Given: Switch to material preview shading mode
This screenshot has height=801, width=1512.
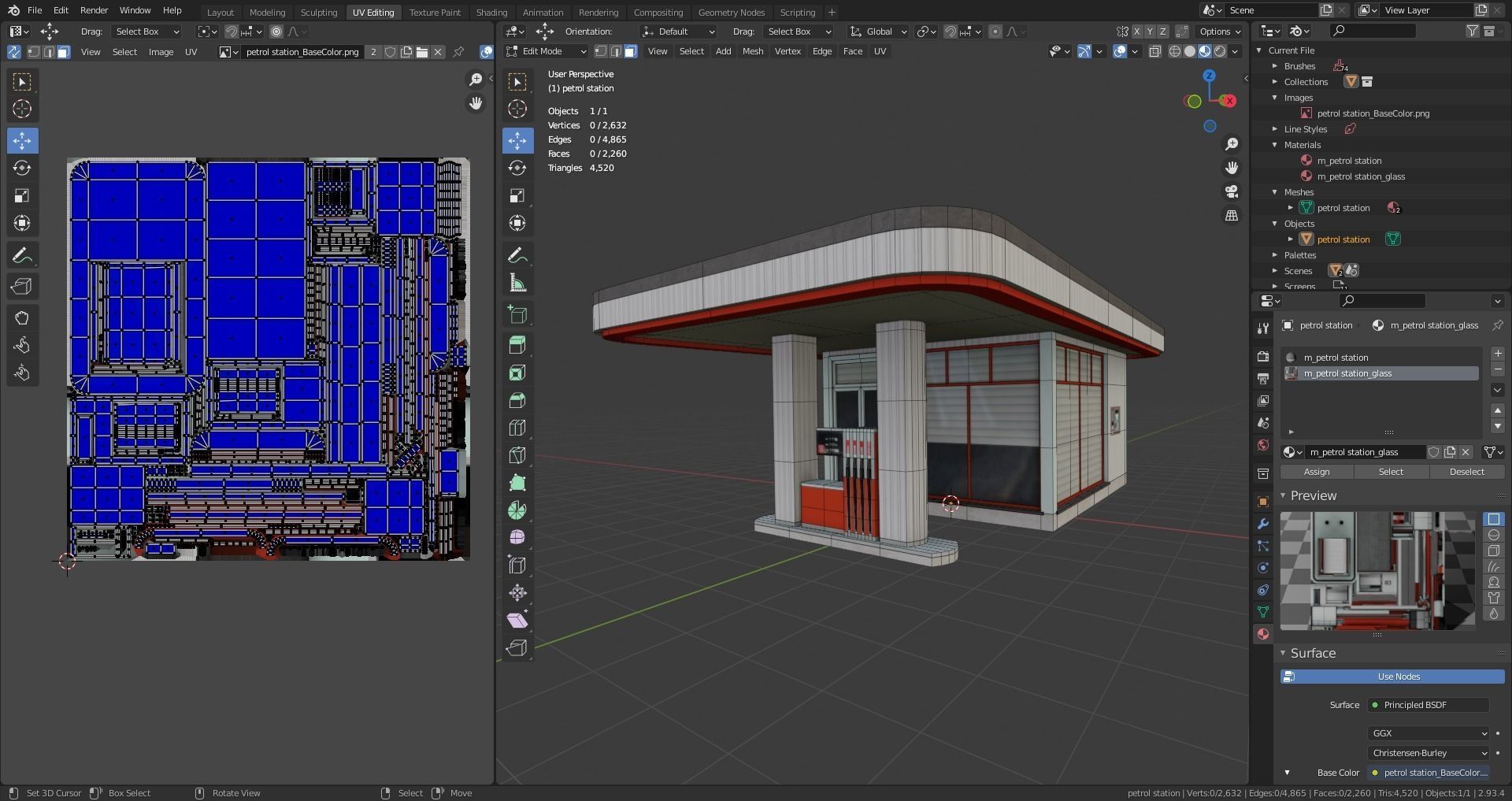Looking at the screenshot, I should click(x=1205, y=51).
